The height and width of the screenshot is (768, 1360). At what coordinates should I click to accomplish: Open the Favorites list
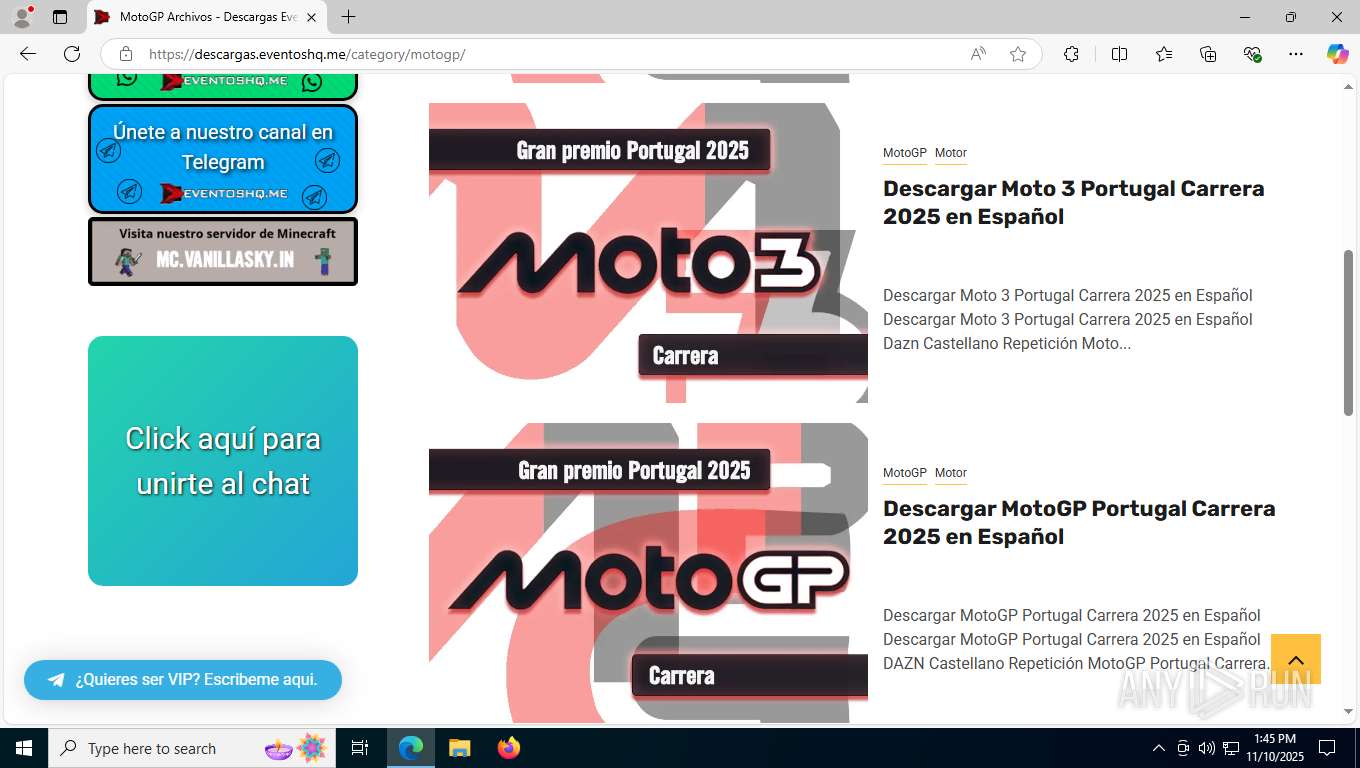[1164, 54]
